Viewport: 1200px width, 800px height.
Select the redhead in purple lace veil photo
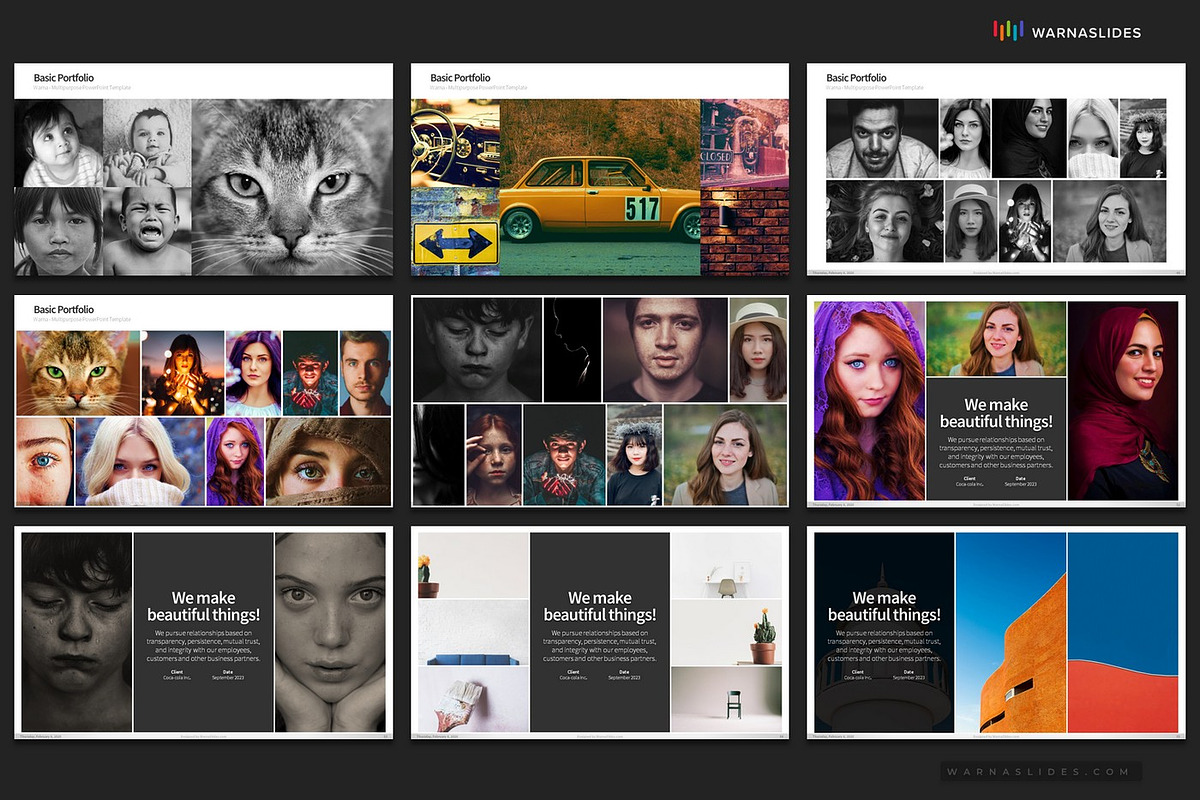point(869,400)
